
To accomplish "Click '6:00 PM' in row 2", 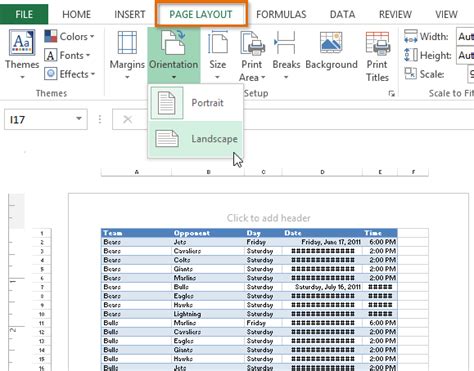I will (x=380, y=242).
